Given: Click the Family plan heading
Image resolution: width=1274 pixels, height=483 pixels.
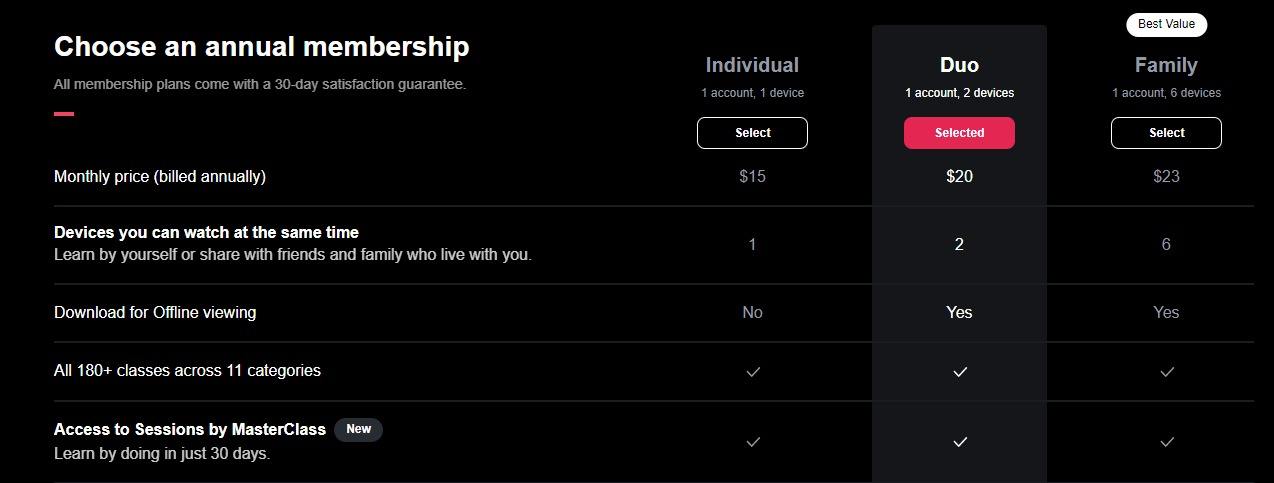Looking at the screenshot, I should point(1166,65).
